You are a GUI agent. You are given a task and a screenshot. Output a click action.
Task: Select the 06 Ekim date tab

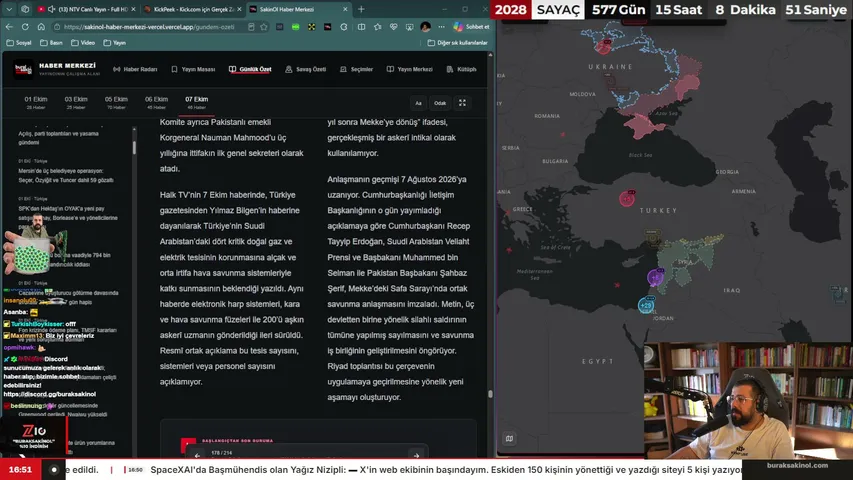click(157, 103)
